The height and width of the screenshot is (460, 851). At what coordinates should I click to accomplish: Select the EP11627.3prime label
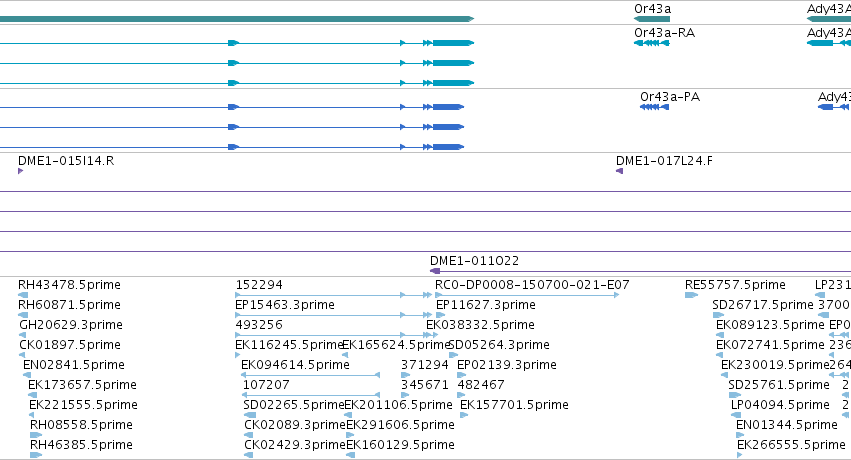[x=486, y=305]
